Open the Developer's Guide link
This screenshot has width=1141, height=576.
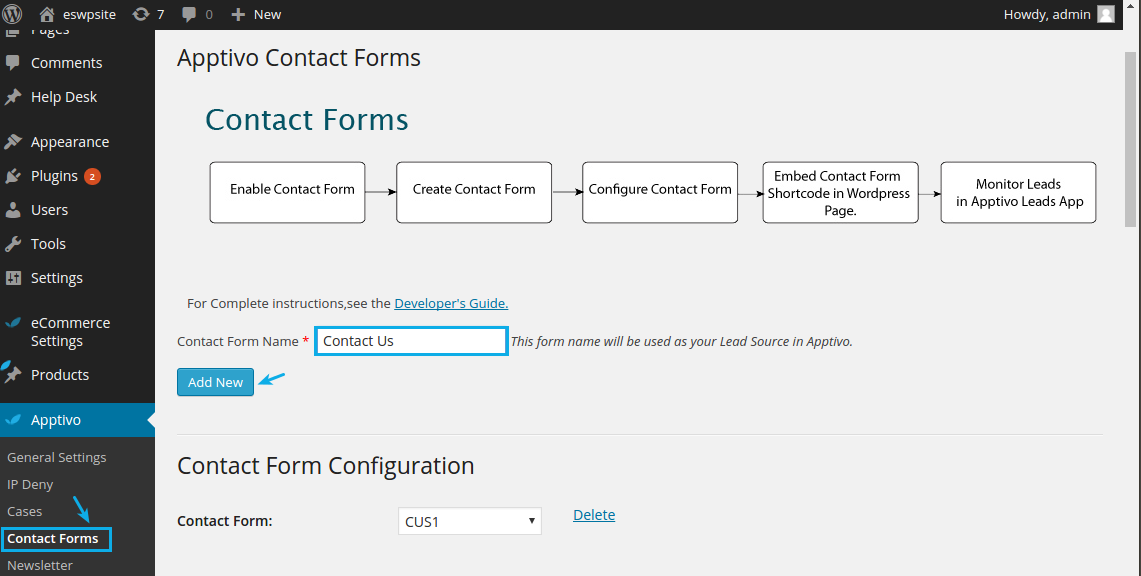451,303
